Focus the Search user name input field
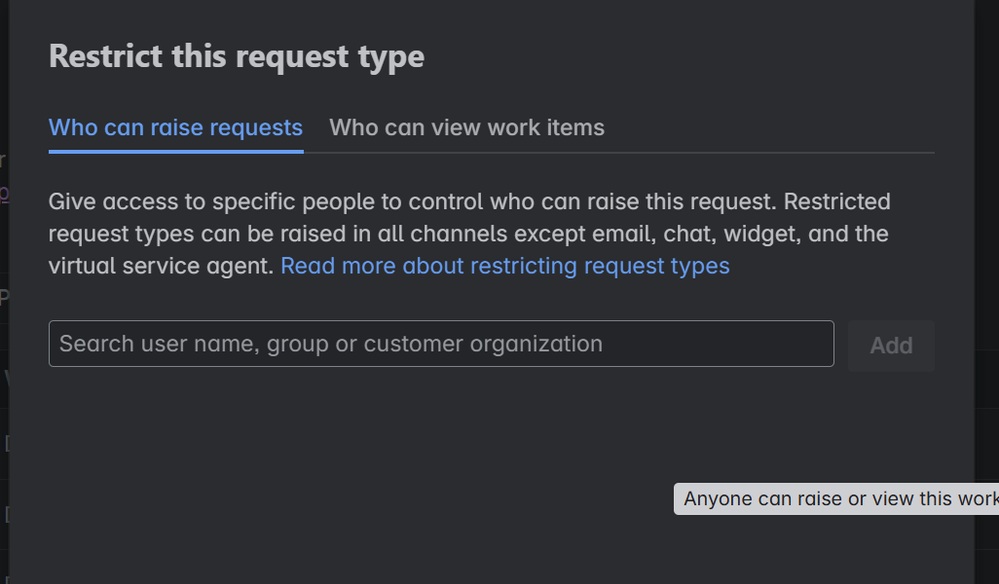 click(440, 344)
